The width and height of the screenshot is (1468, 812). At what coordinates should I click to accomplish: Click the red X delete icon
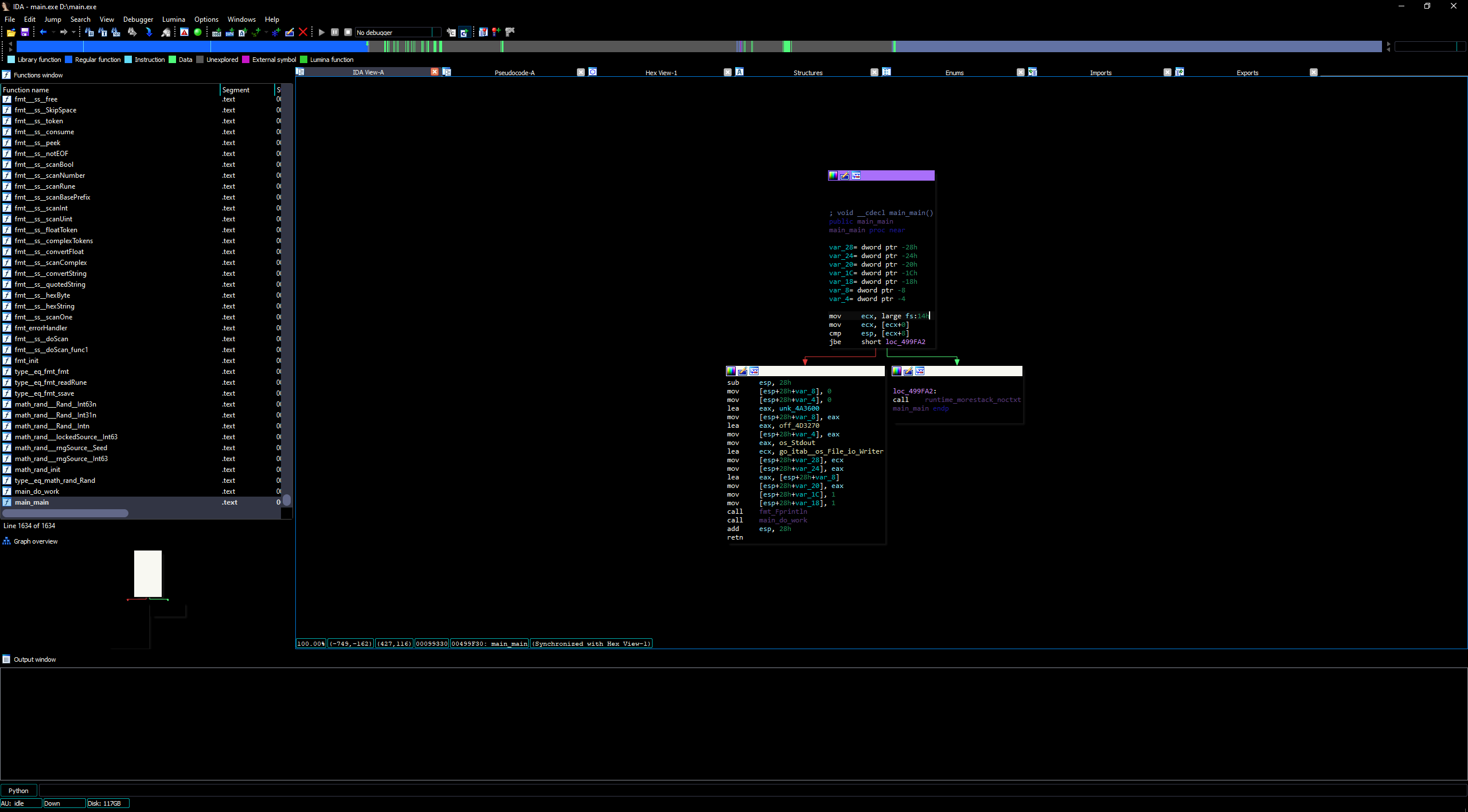click(x=303, y=32)
